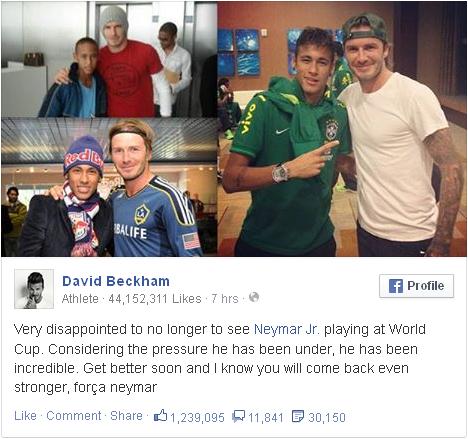
Task: Click the 44,152,311 Likes text
Action: tap(155, 299)
